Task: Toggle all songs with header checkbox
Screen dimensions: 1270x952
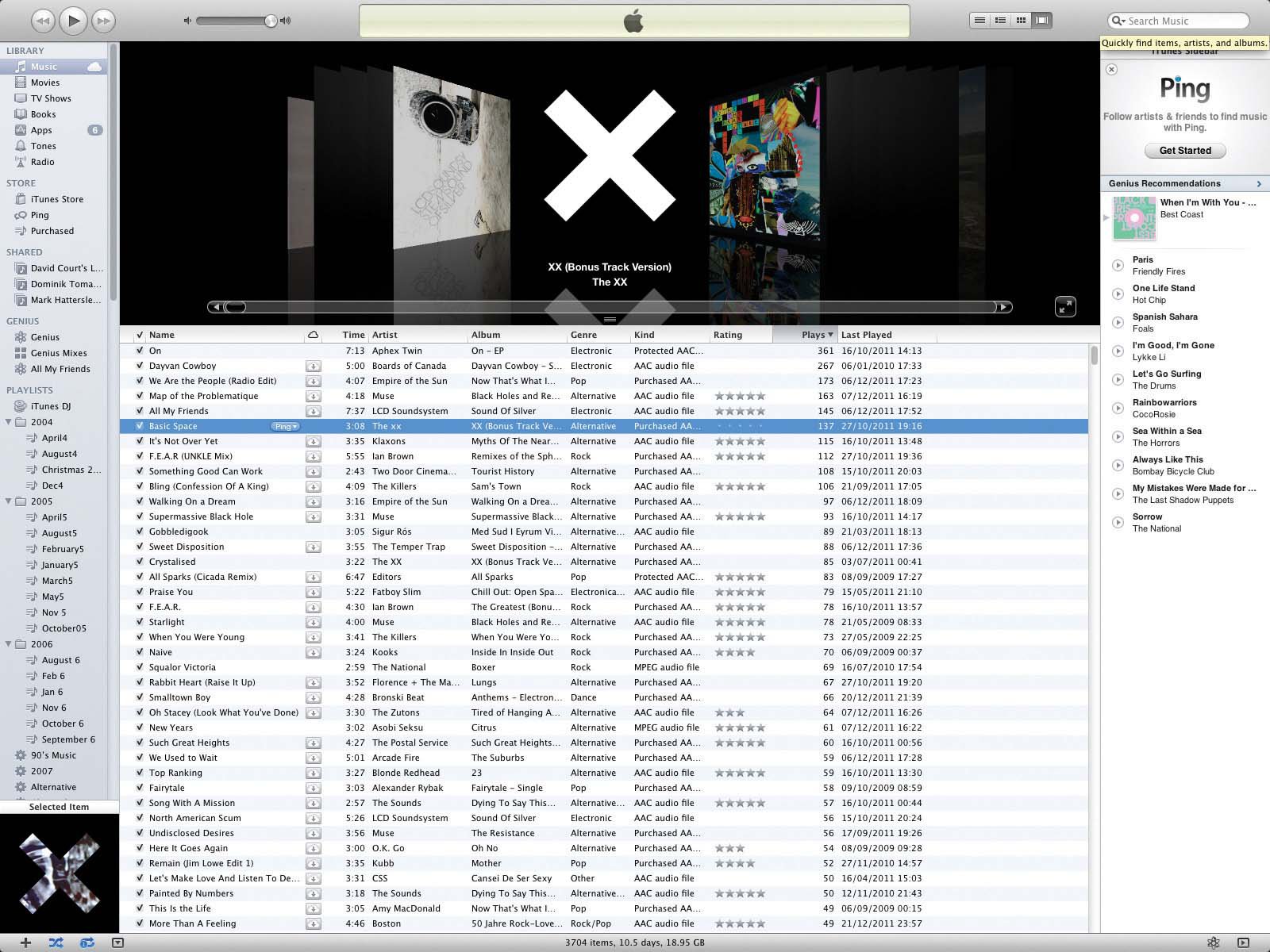Action: tap(140, 335)
